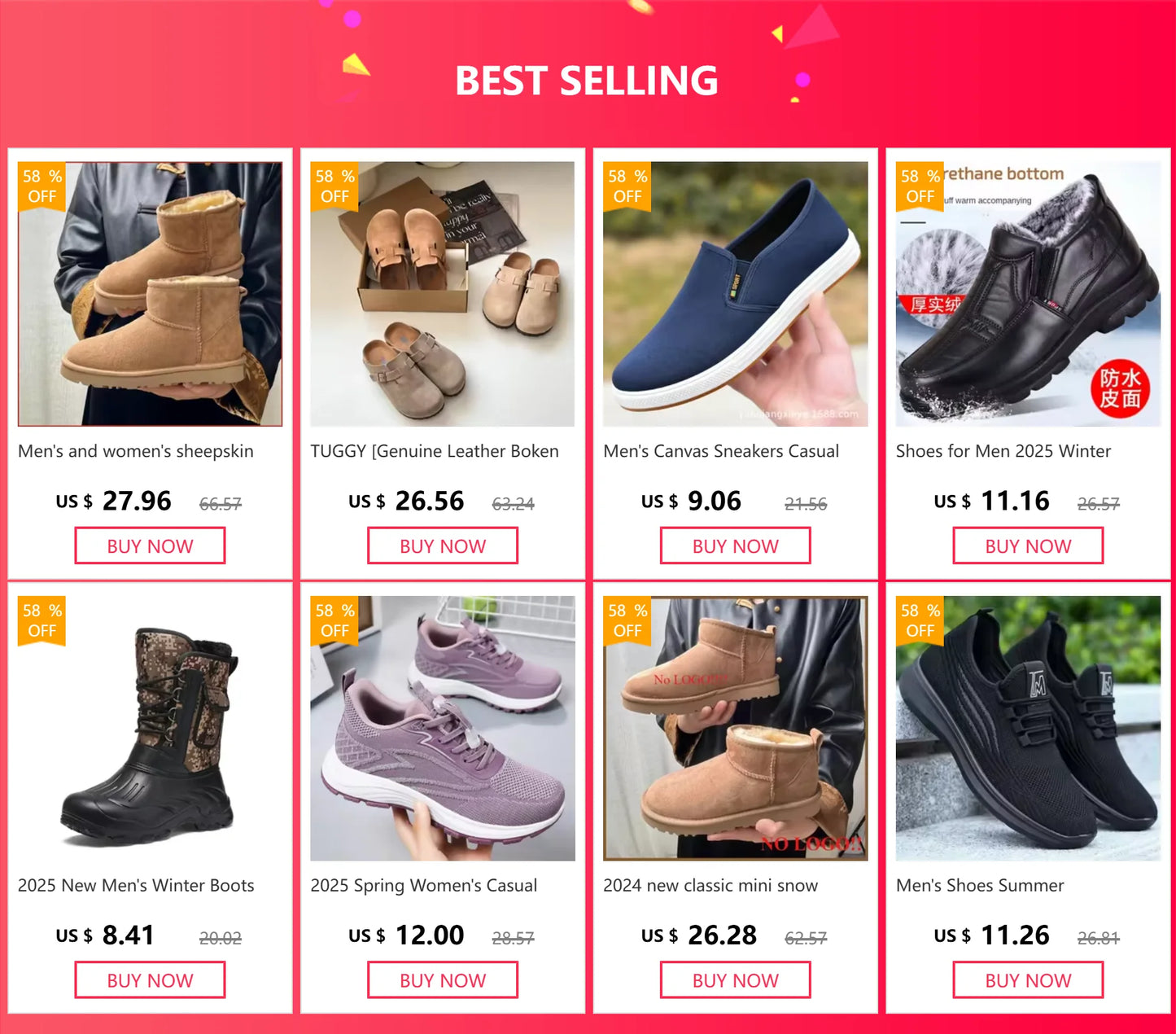Click BUY NOW for 2024 classic mini snow boots

(734, 979)
